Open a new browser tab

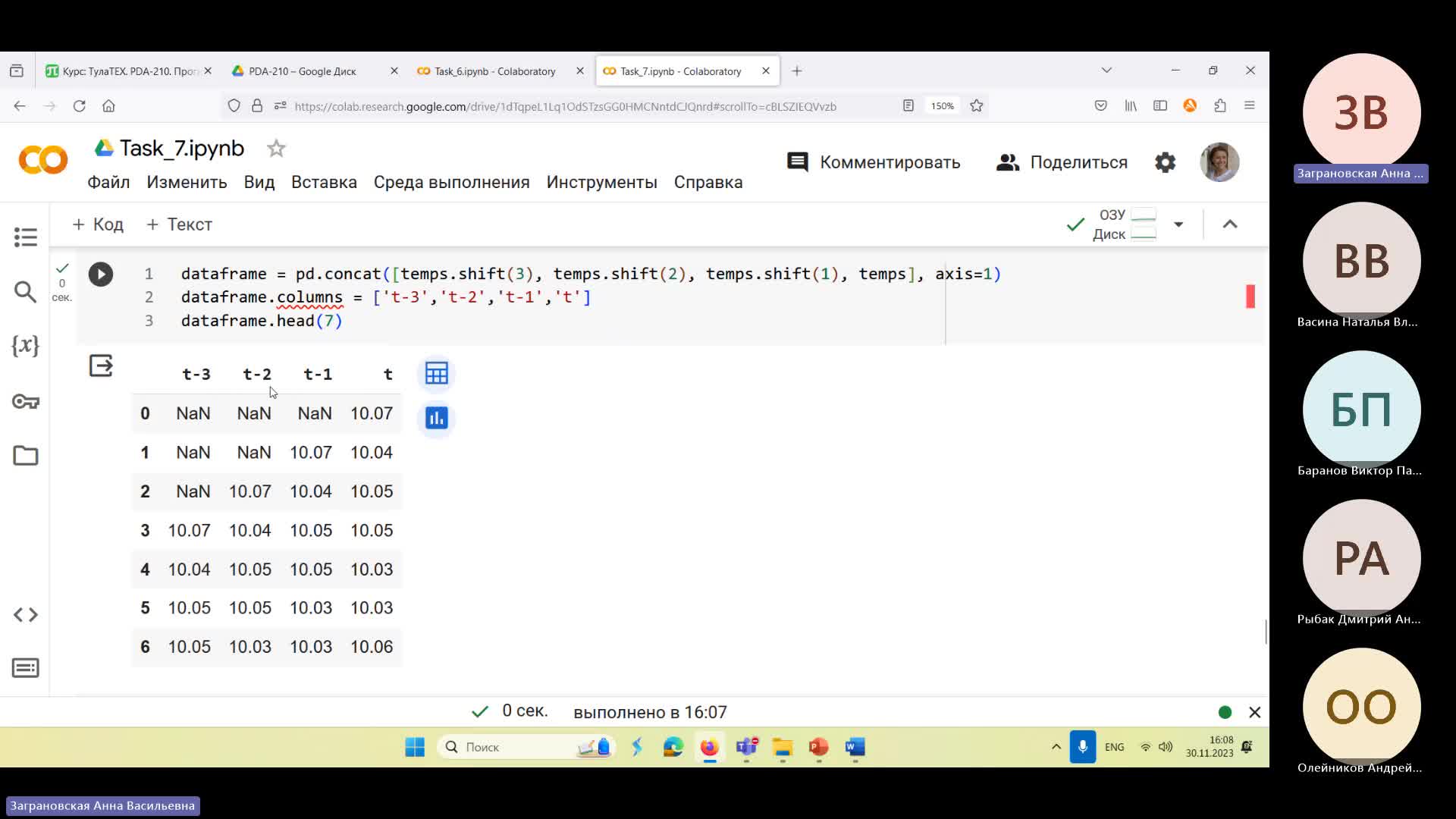point(796,71)
